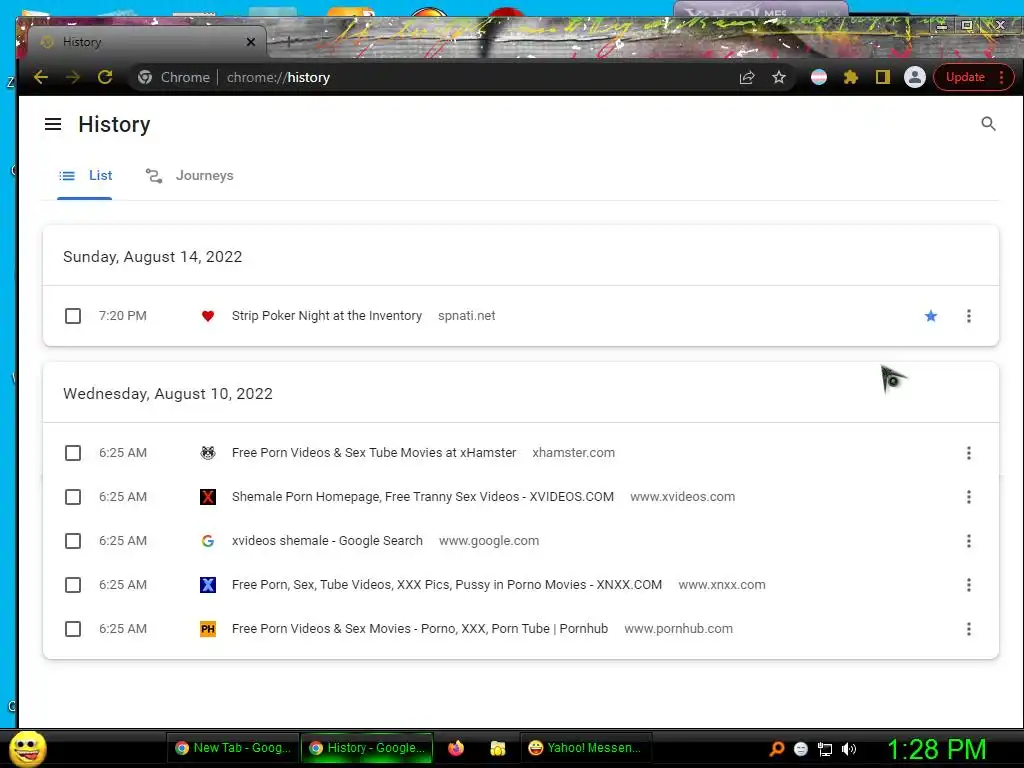Click the volume speaker tray icon

(x=849, y=749)
